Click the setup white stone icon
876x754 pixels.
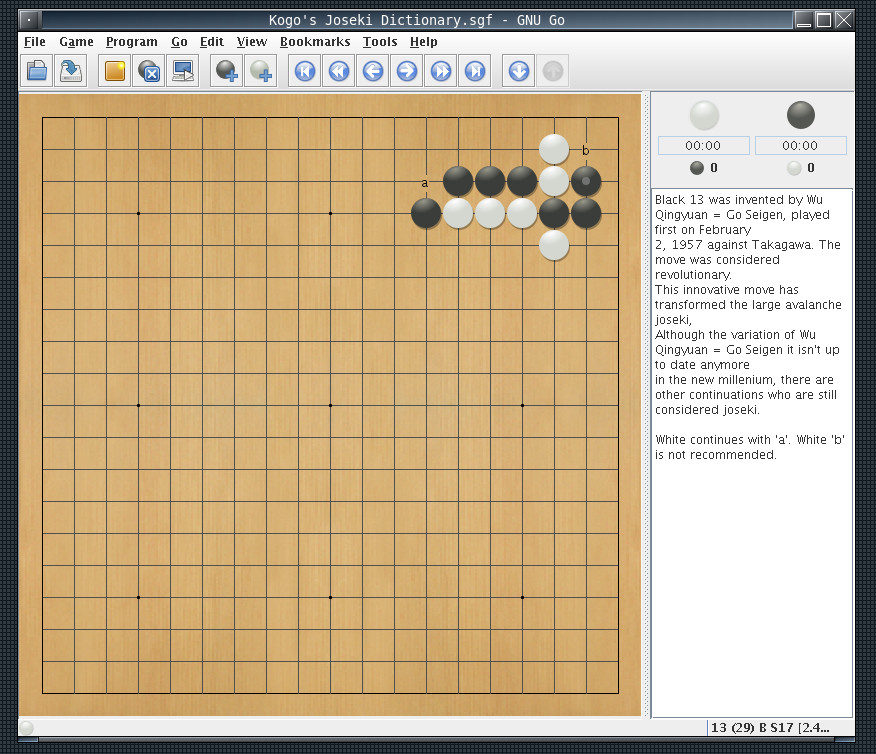tap(261, 71)
